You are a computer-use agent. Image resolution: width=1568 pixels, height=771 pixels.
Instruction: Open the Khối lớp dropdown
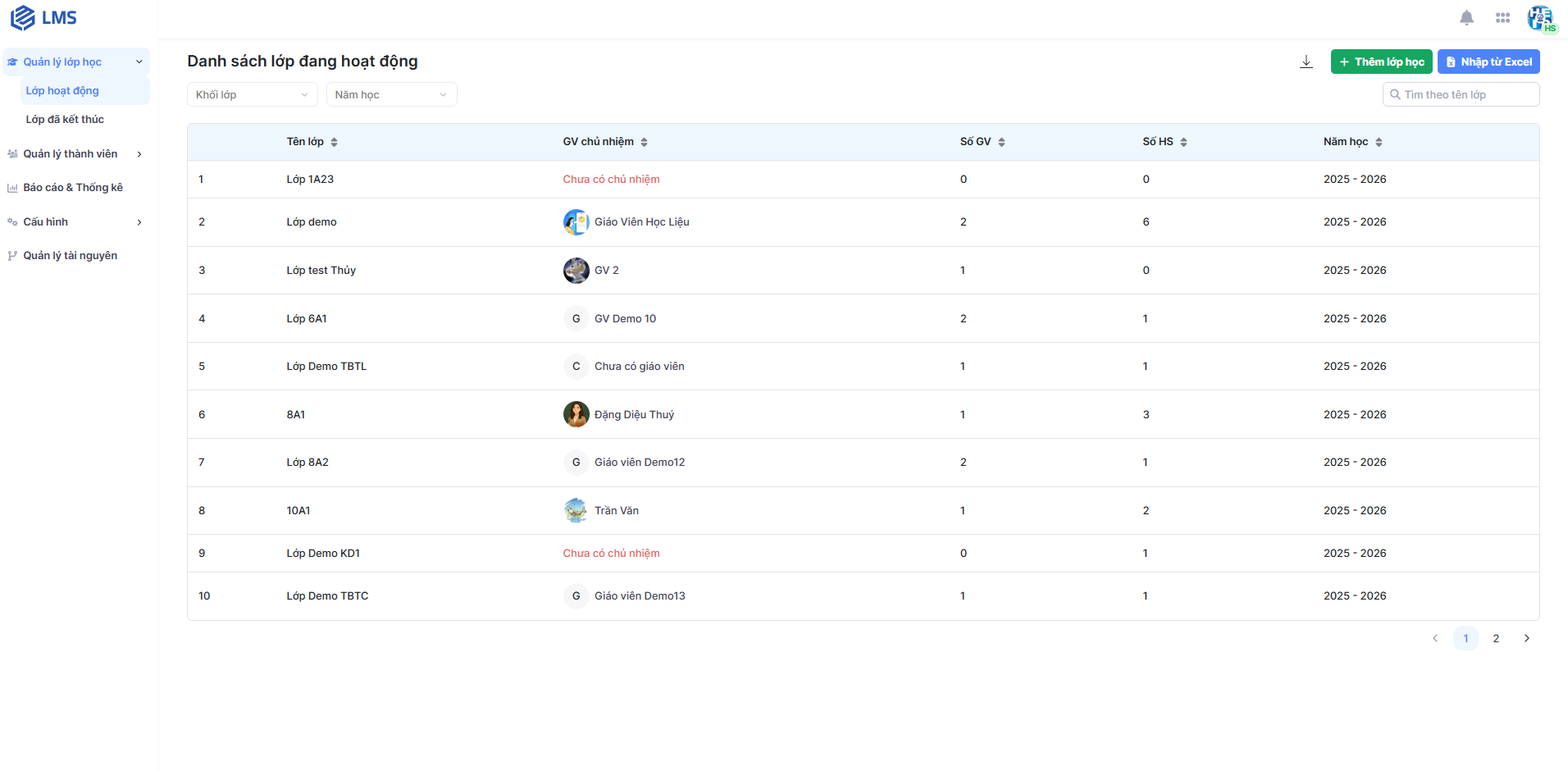click(252, 94)
